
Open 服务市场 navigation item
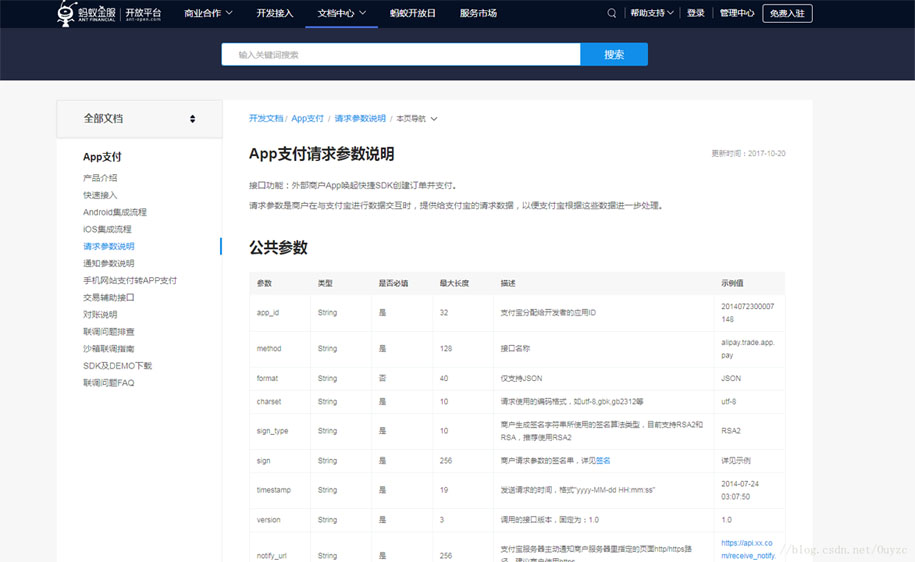coord(478,13)
